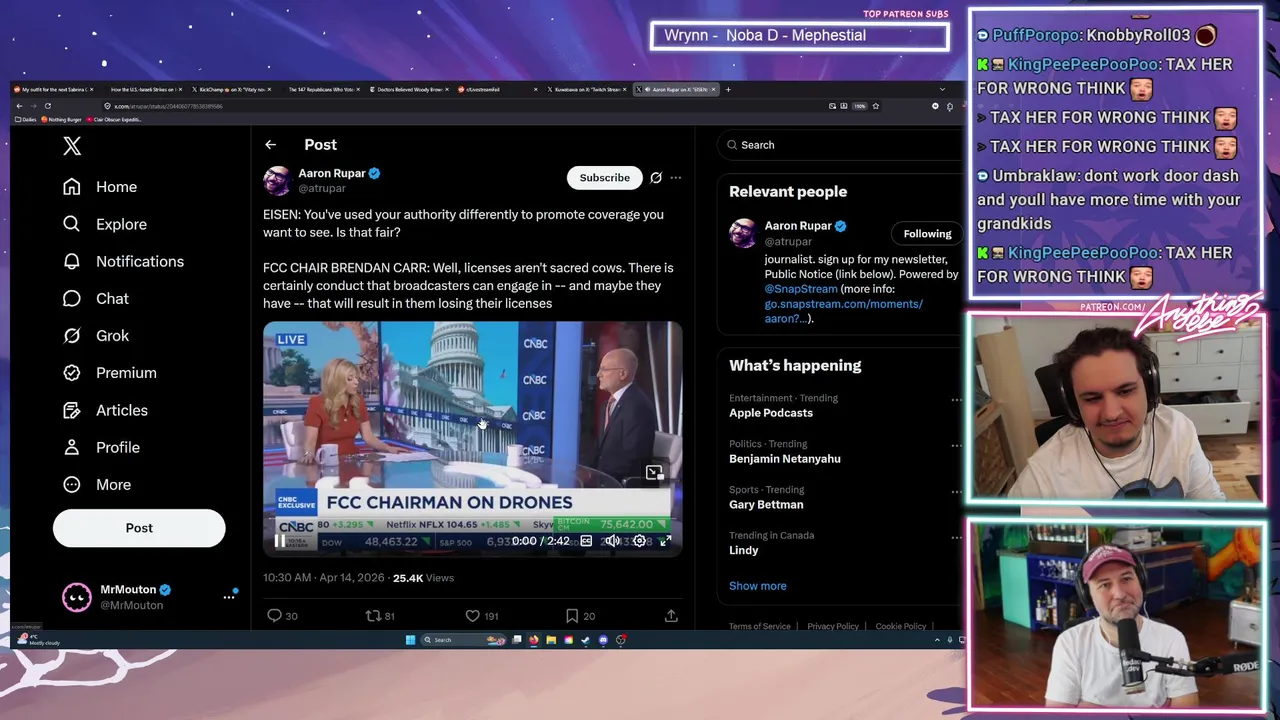Bookmark page with star icon
This screenshot has width=1280, height=720.
point(875,106)
